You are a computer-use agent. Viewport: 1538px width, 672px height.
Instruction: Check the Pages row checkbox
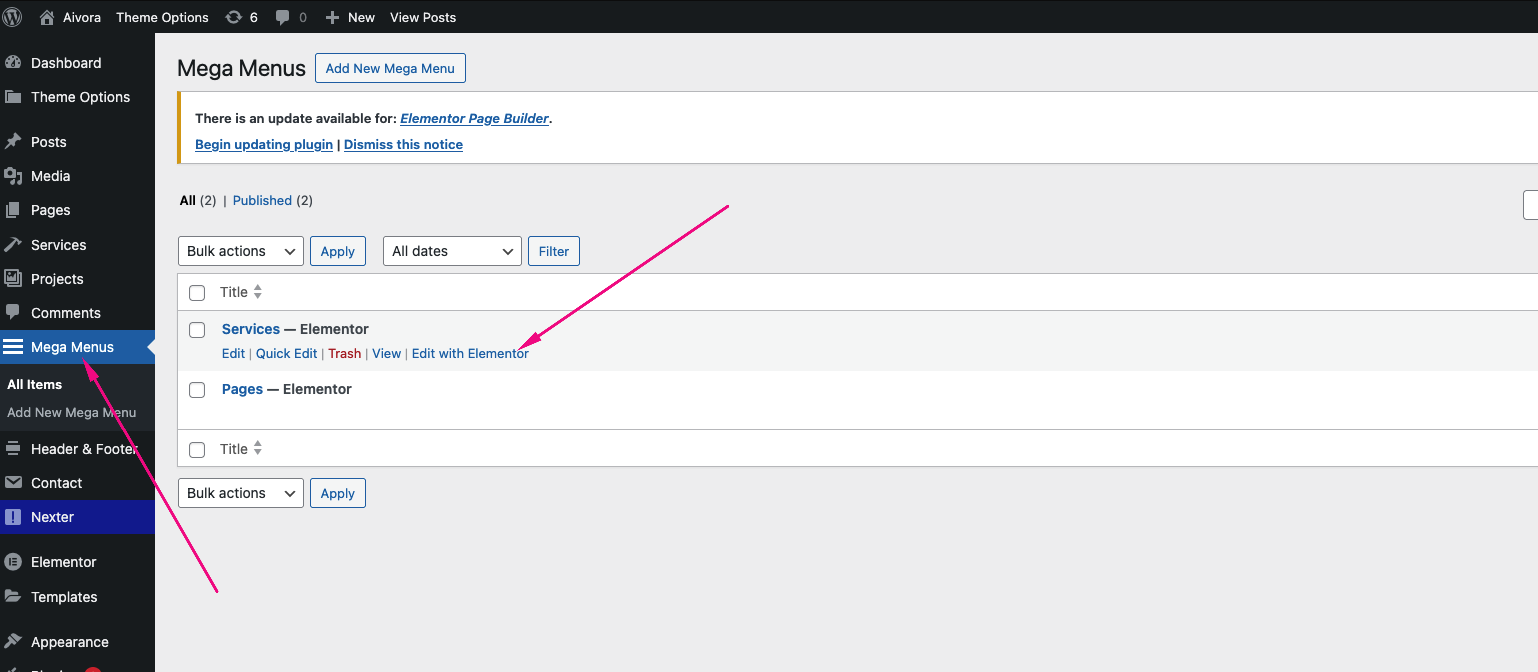197,390
